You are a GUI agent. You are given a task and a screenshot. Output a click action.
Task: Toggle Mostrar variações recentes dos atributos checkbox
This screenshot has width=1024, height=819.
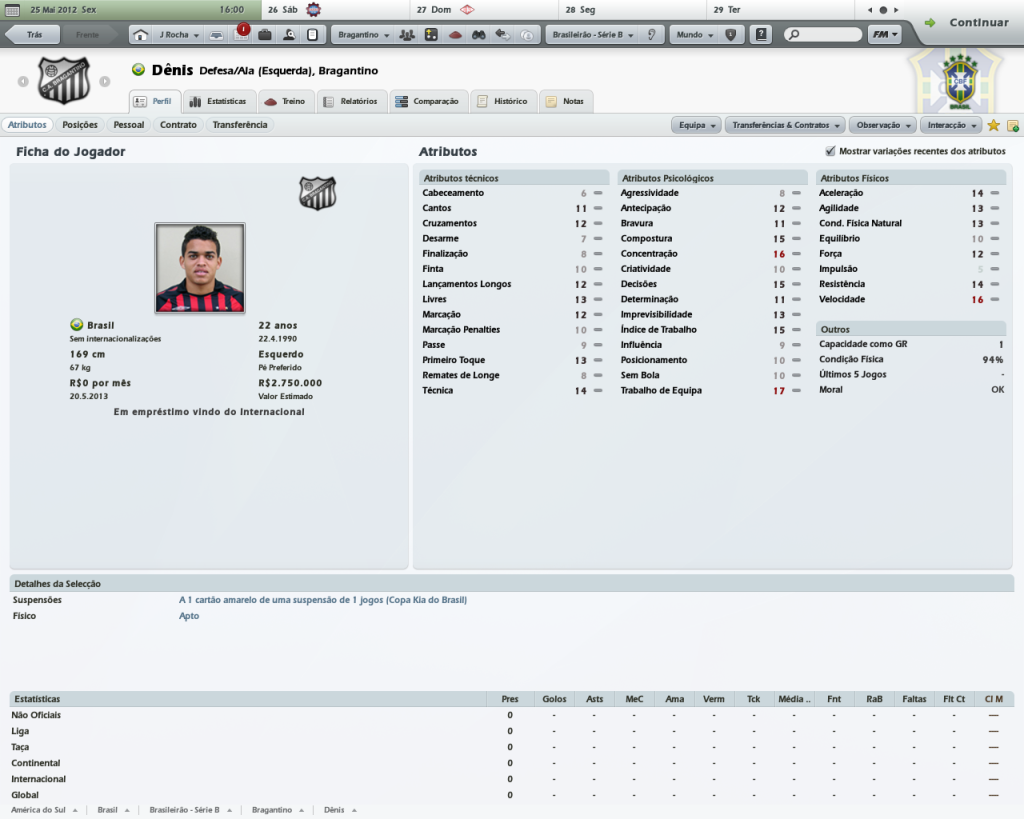click(x=830, y=151)
